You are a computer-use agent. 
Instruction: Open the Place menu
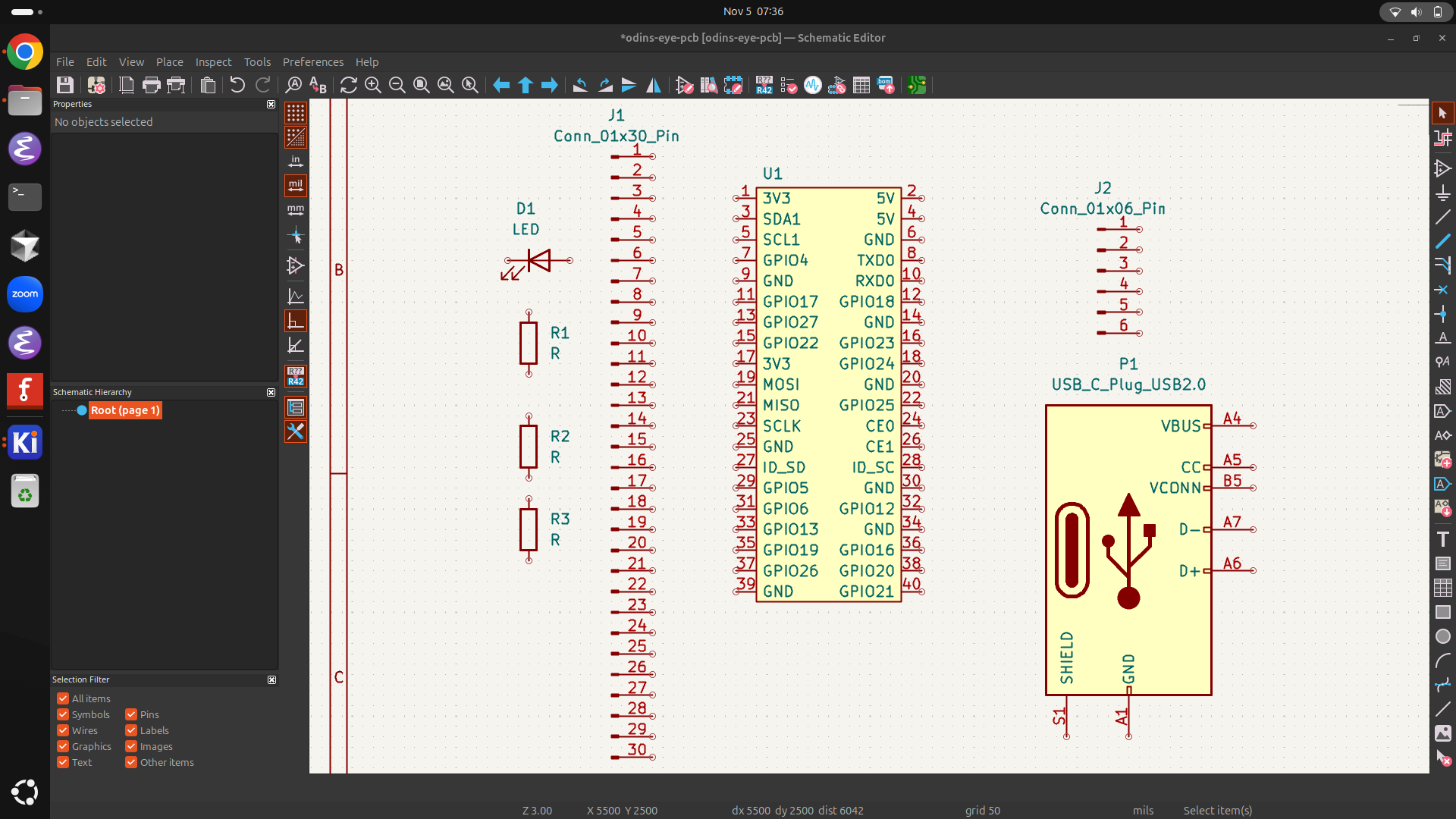pos(169,61)
